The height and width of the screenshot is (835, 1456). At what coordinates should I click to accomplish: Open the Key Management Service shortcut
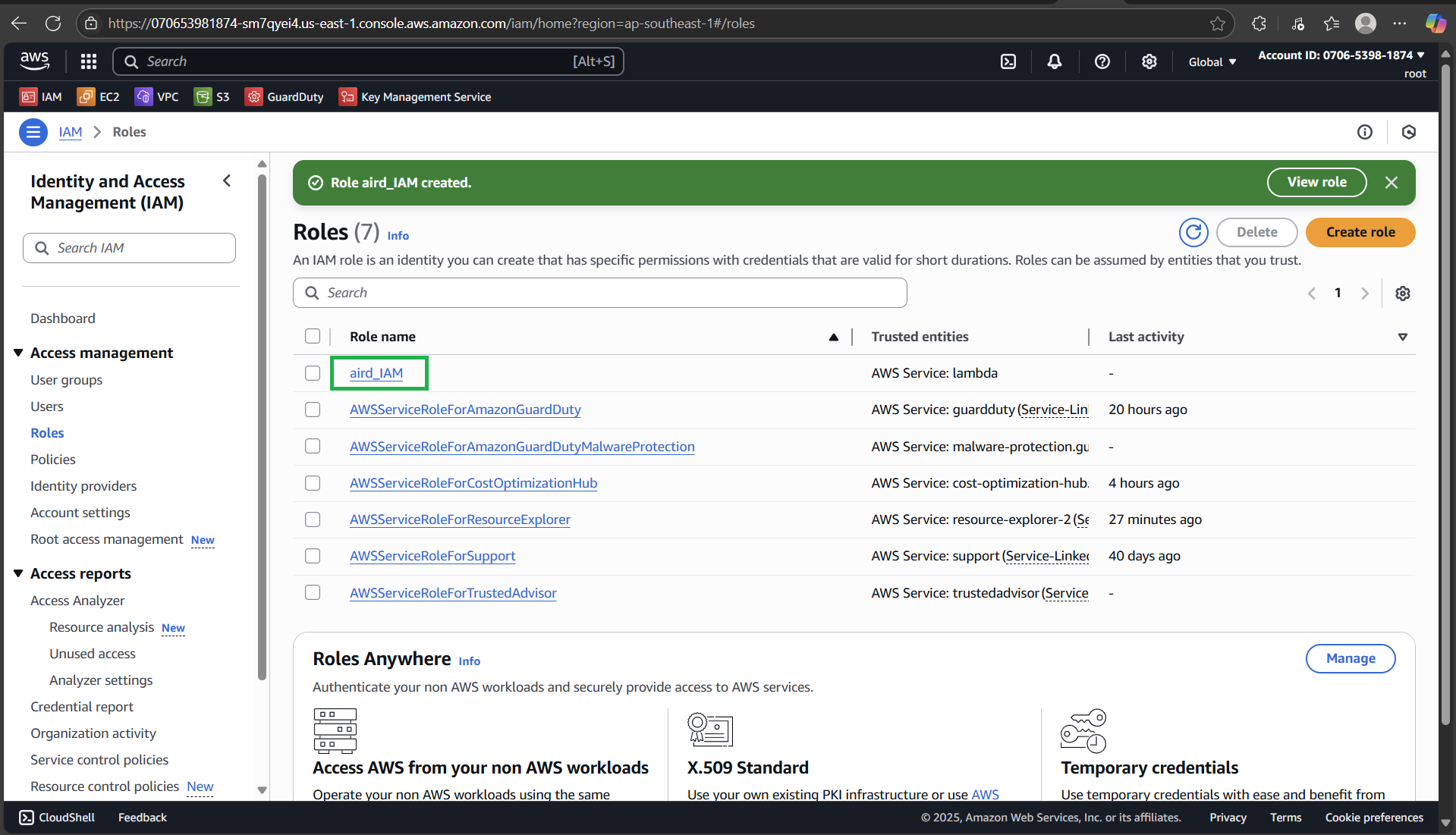pyautogui.click(x=415, y=97)
